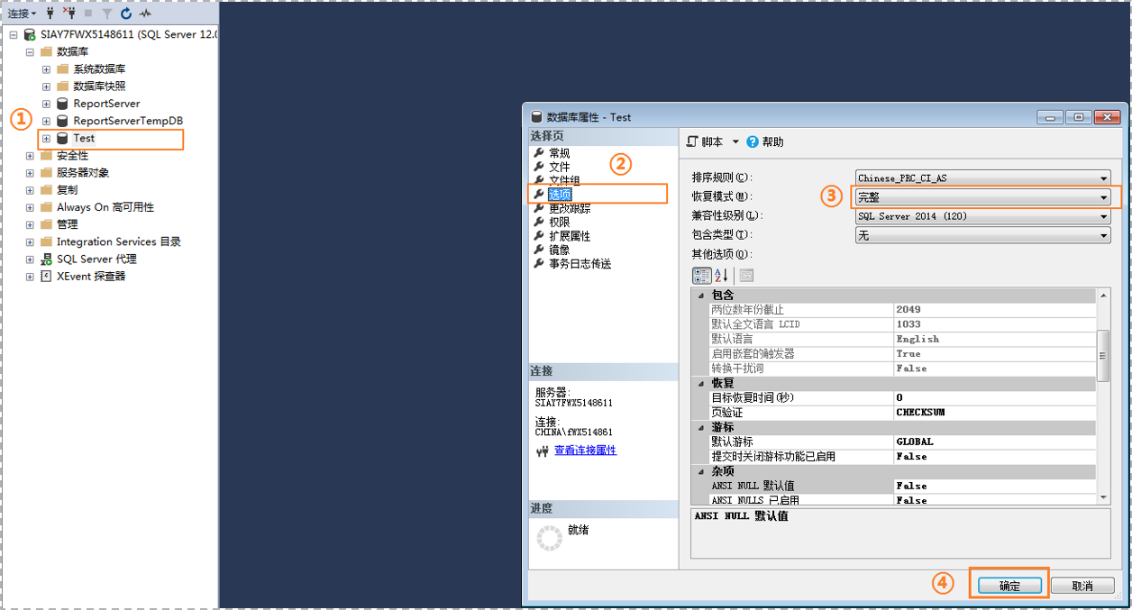
Task: Select the 扩展属性 page
Action: pyautogui.click(x=570, y=236)
